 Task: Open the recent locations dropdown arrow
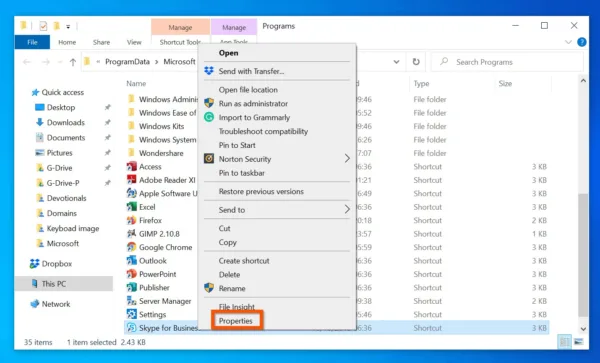point(60,62)
